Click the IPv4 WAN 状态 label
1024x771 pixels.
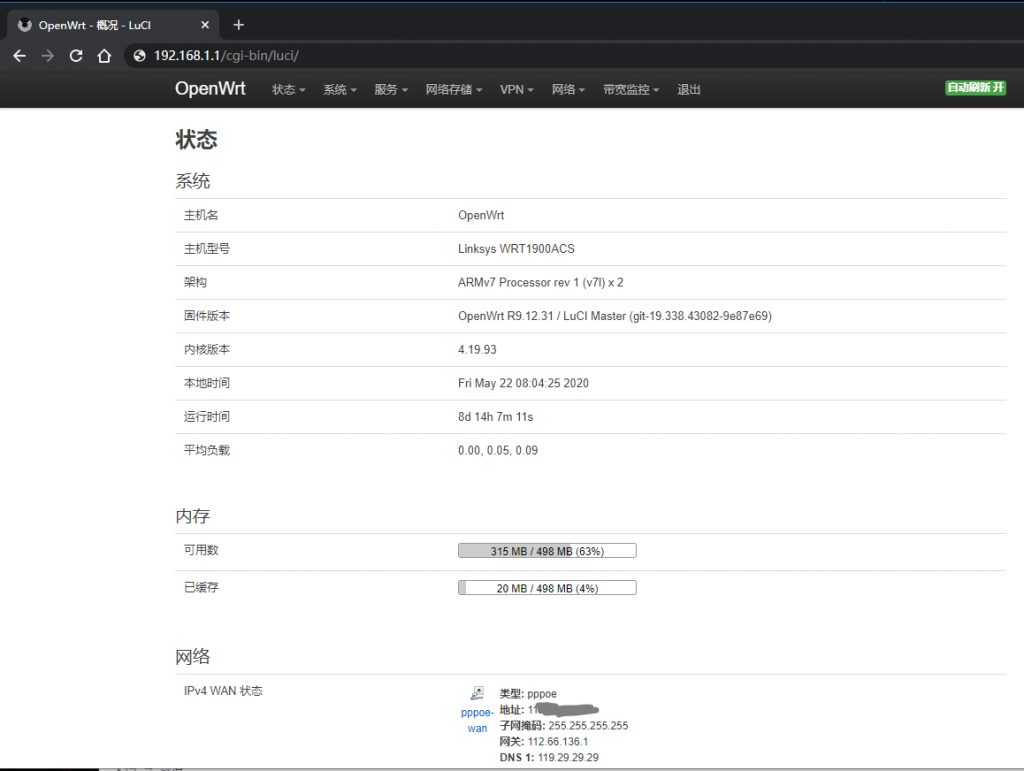(223, 691)
